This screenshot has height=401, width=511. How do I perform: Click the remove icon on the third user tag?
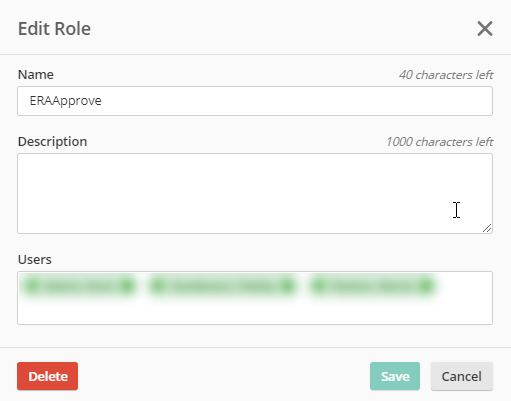pos(426,286)
